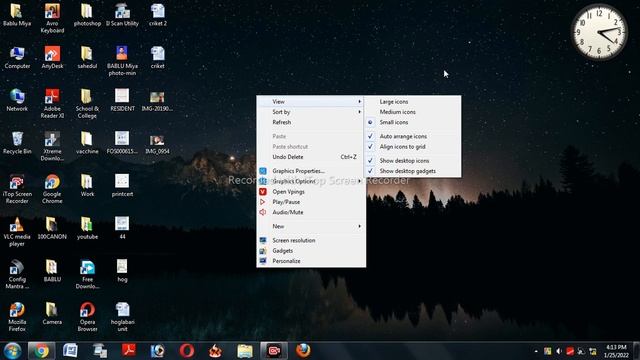The width and height of the screenshot is (640, 360).
Task: Open Opera from the taskbar
Action: point(187,351)
